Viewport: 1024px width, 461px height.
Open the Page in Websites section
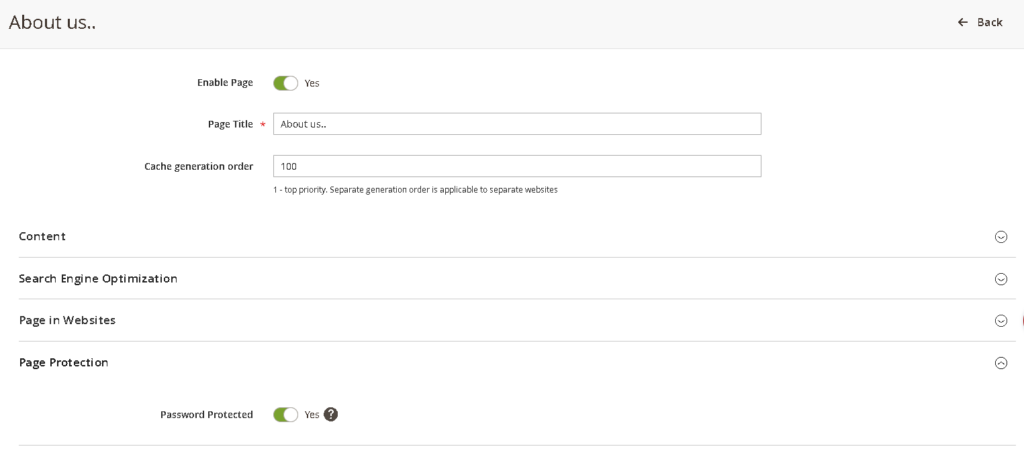click(x=67, y=320)
